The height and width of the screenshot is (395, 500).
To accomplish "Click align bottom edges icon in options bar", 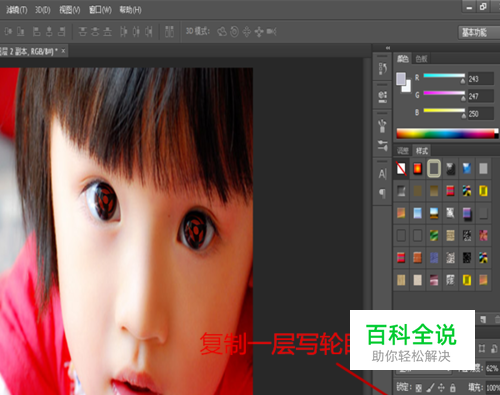I will pyautogui.click(x=21, y=32).
